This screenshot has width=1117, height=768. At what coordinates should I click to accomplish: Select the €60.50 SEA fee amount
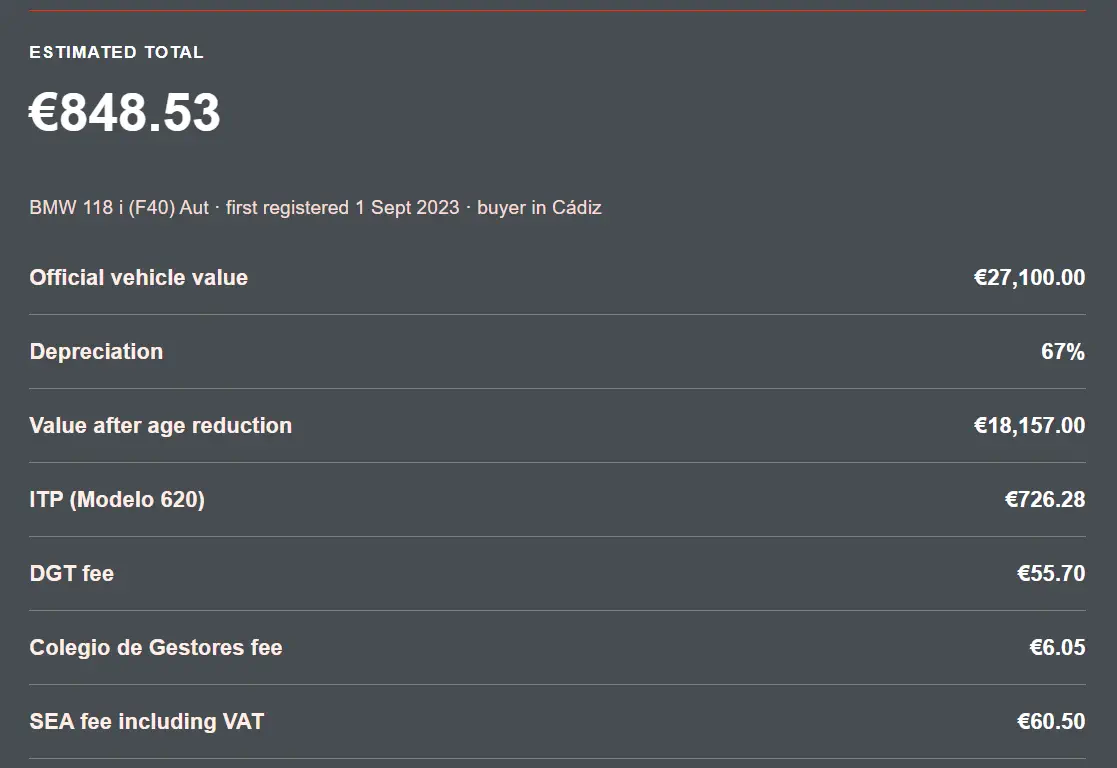[1051, 722]
